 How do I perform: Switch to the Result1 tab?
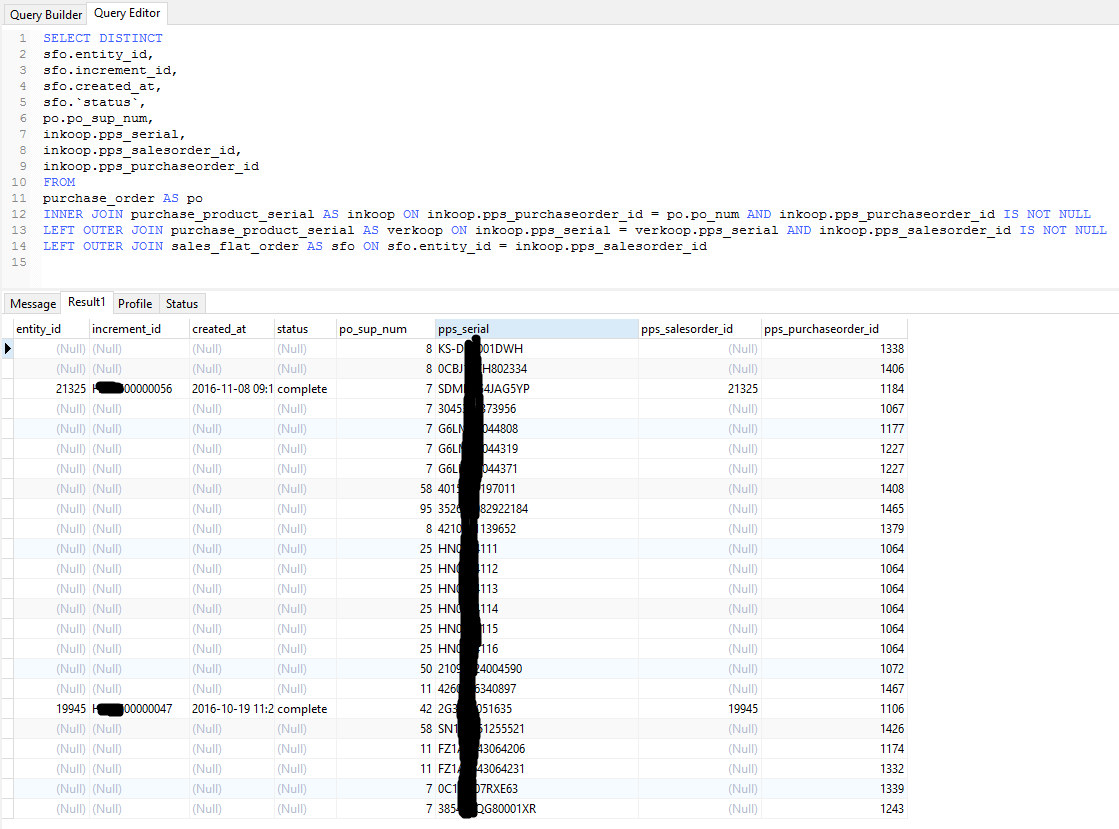(x=87, y=303)
